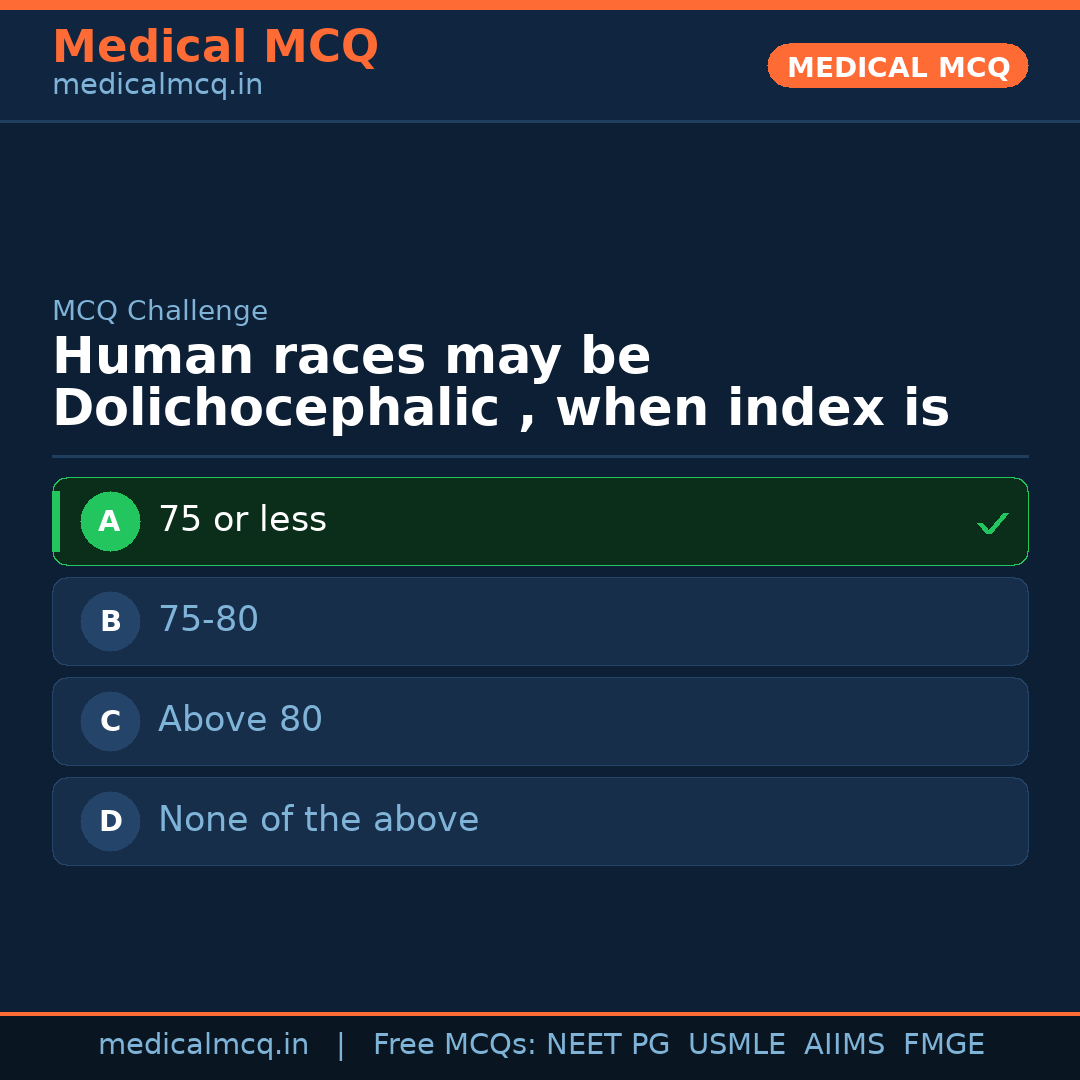The width and height of the screenshot is (1080, 1080).
Task: Click the FMGE text in footer
Action: (943, 1045)
